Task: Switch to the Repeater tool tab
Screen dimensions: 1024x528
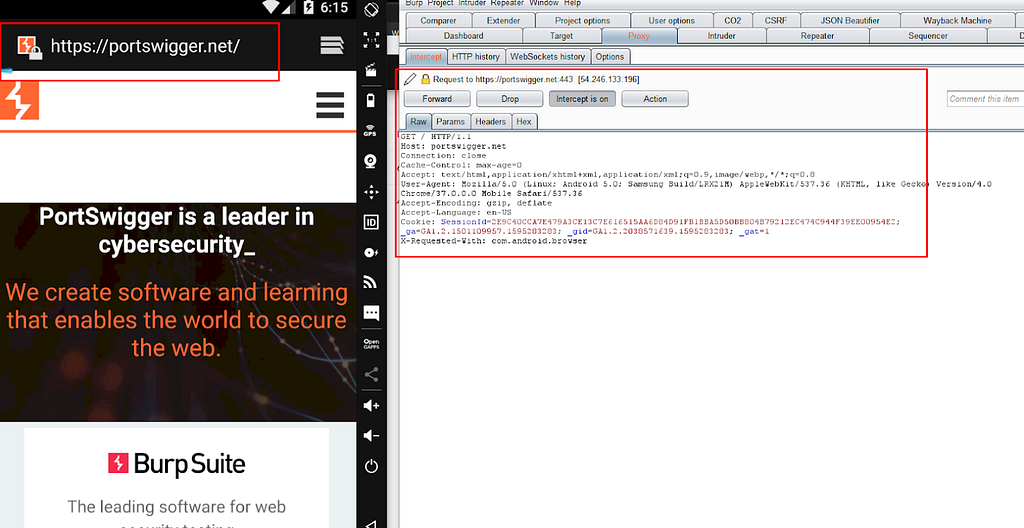Action: point(817,36)
